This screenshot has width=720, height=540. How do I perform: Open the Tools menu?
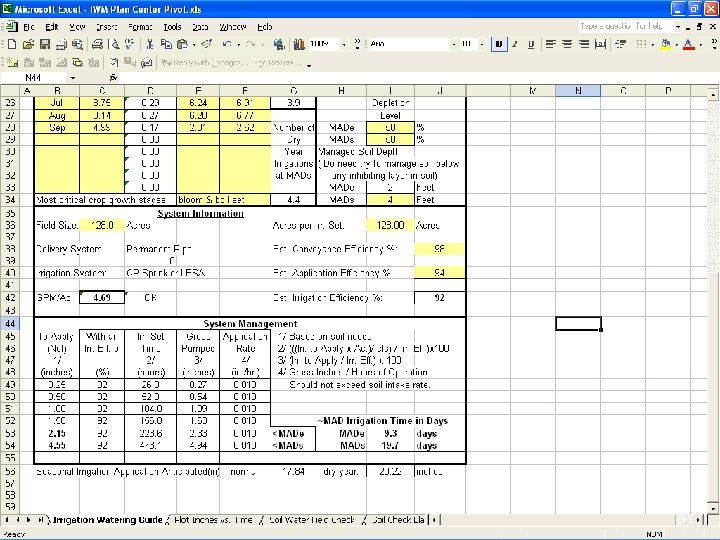[x=172, y=27]
